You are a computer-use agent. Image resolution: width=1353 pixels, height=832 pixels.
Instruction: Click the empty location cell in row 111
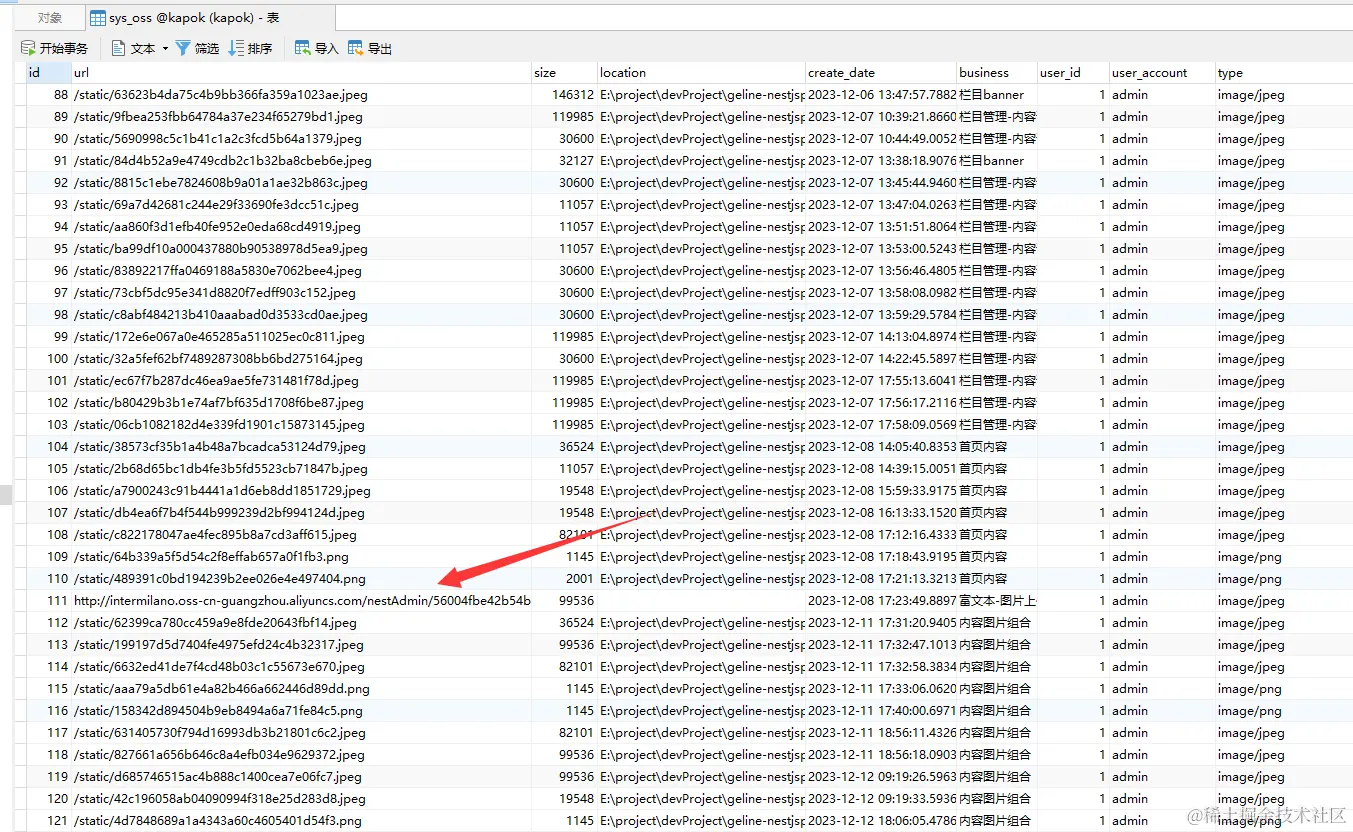(701, 601)
